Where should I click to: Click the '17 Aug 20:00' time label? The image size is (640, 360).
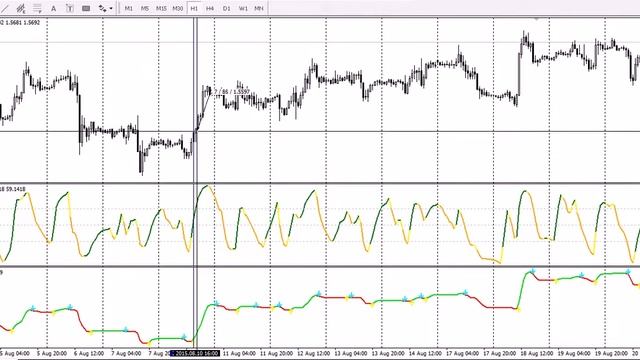pyautogui.click(x=500, y=353)
